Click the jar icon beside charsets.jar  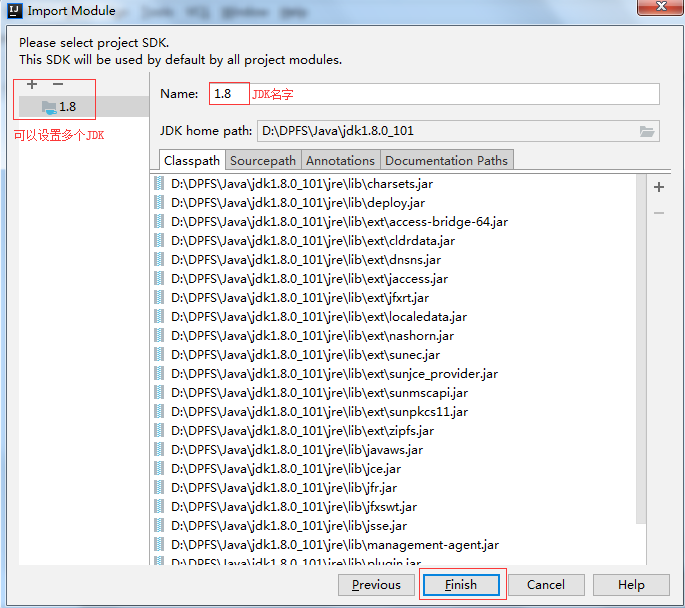point(159,183)
